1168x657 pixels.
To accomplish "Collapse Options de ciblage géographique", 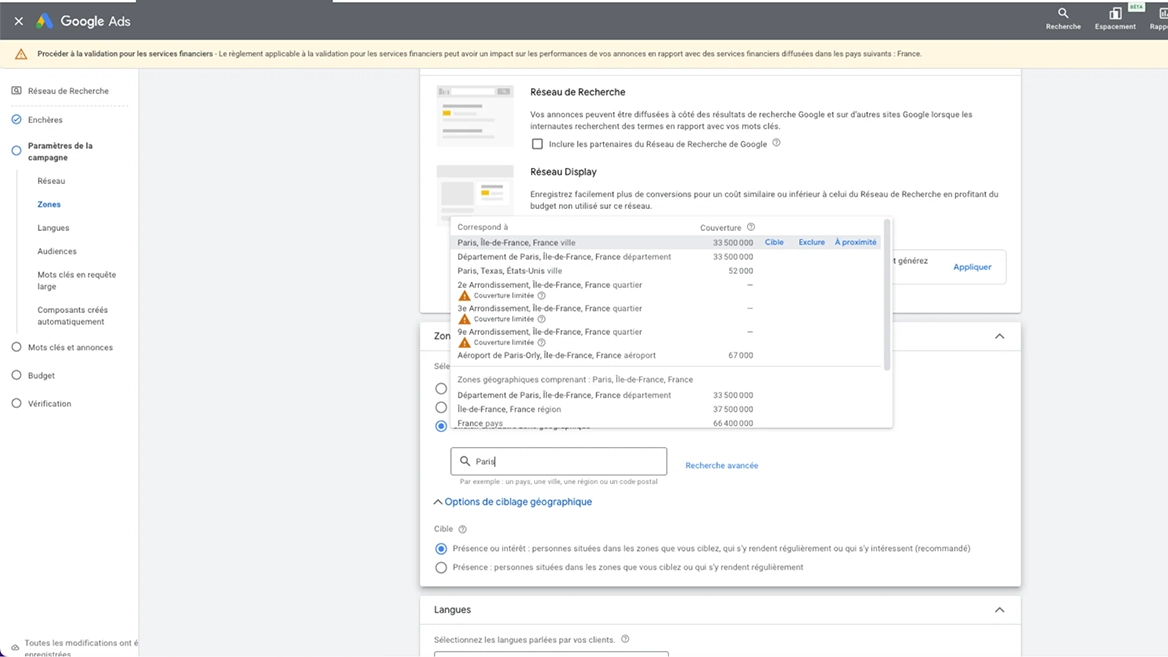I will tap(513, 502).
